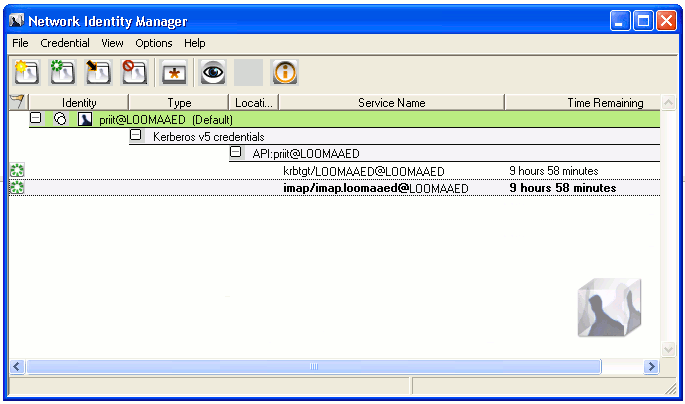
Task: Open the File menu
Action: coord(20,43)
